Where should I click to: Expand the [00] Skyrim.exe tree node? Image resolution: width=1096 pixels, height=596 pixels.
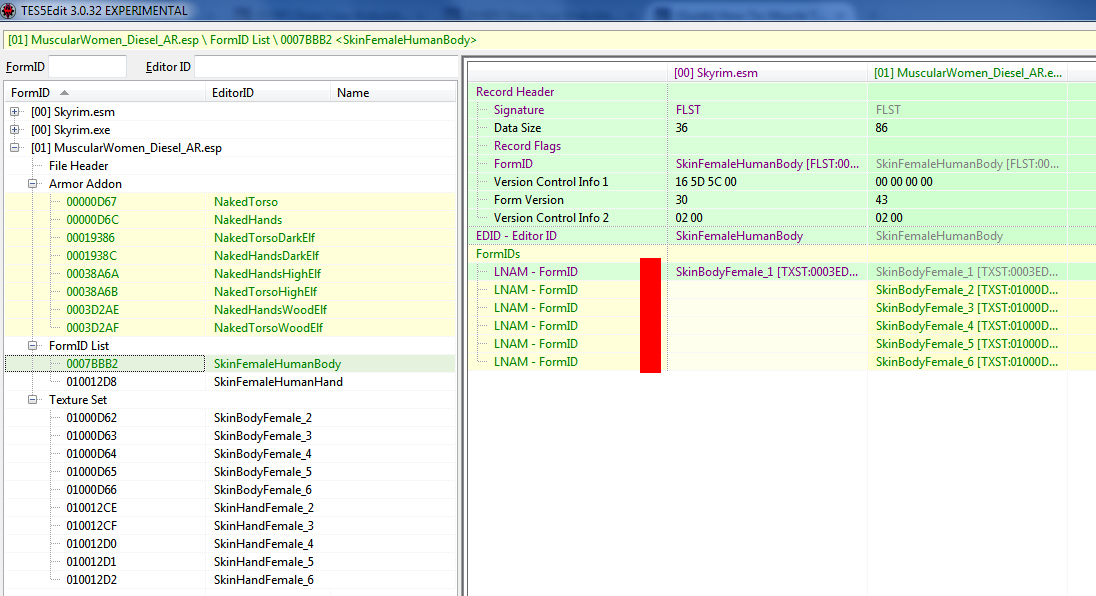[x=15, y=130]
